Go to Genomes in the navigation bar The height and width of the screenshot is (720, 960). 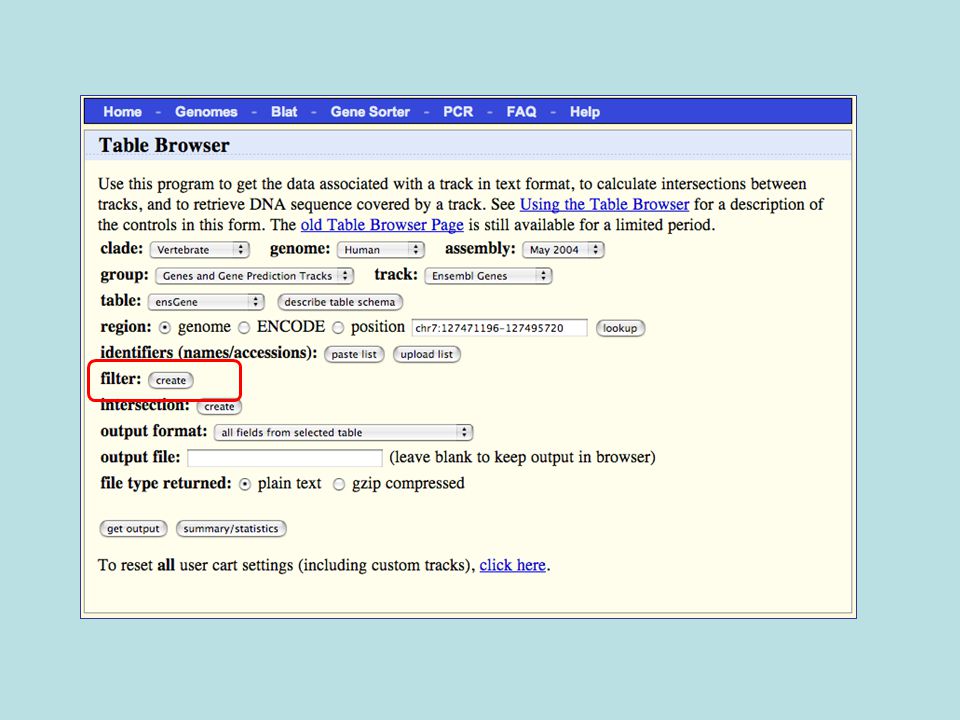[x=206, y=111]
